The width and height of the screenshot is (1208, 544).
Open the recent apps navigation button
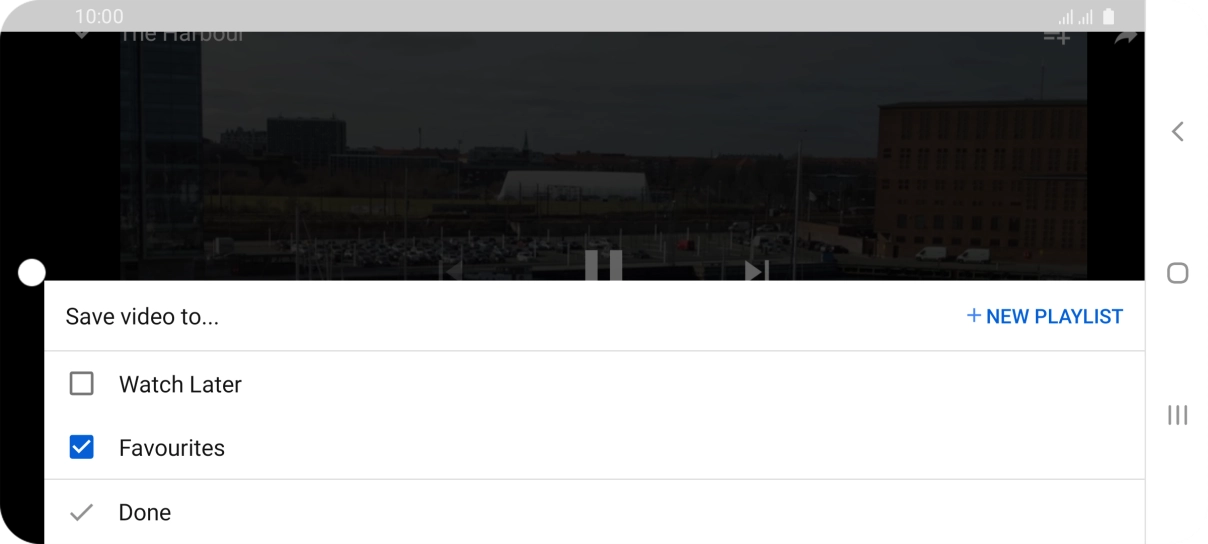point(1178,414)
